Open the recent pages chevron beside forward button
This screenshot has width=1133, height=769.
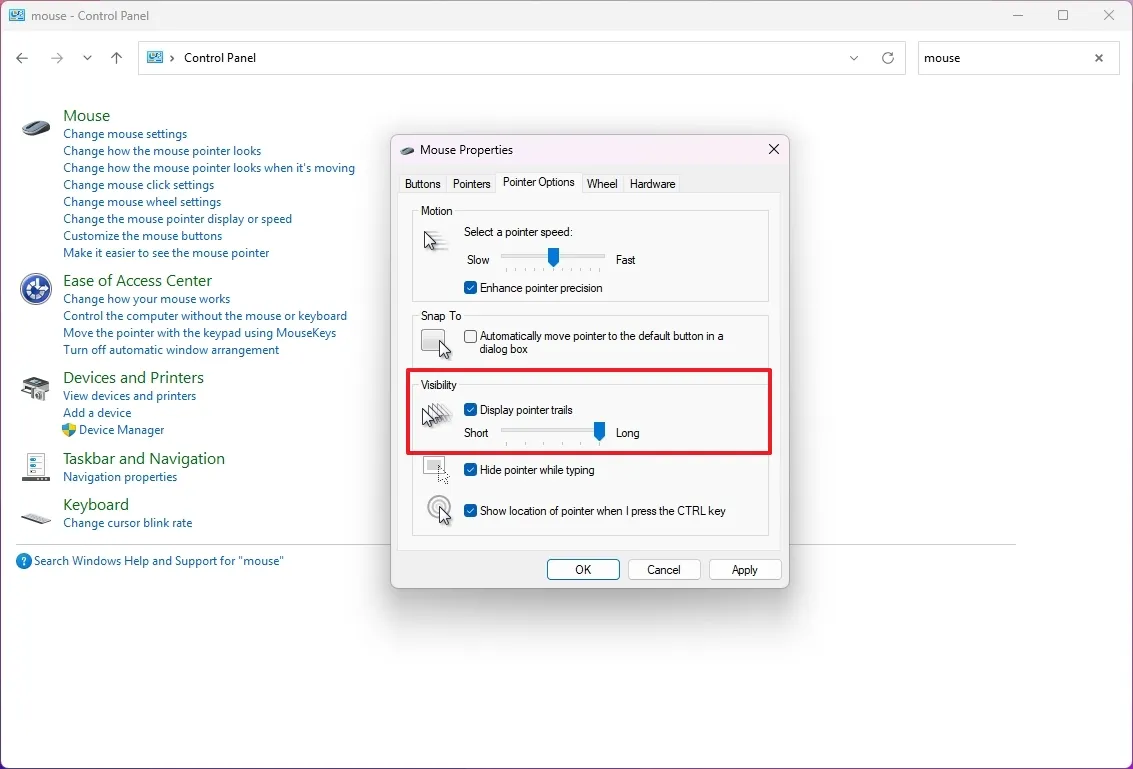point(87,58)
